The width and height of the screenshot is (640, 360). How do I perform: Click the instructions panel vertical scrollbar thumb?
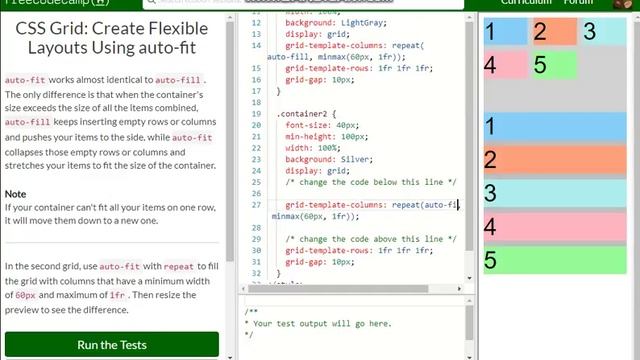tap(230, 141)
